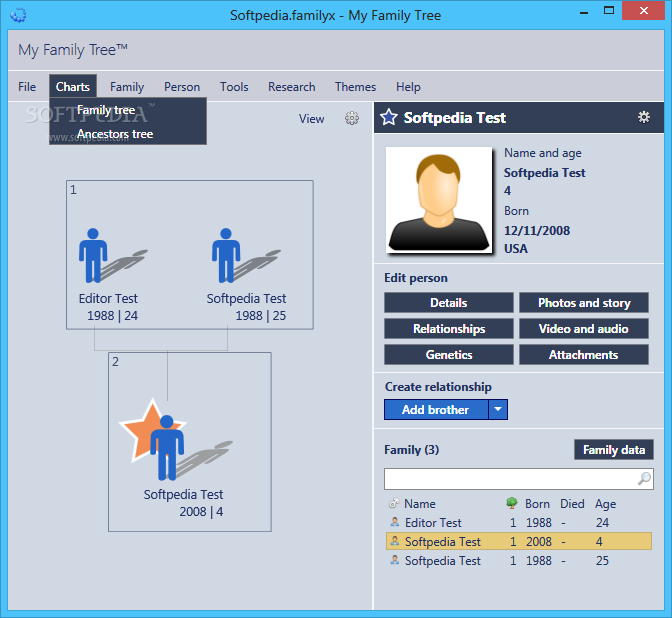Click the star icon beside Softpedia Test header

click(x=389, y=117)
